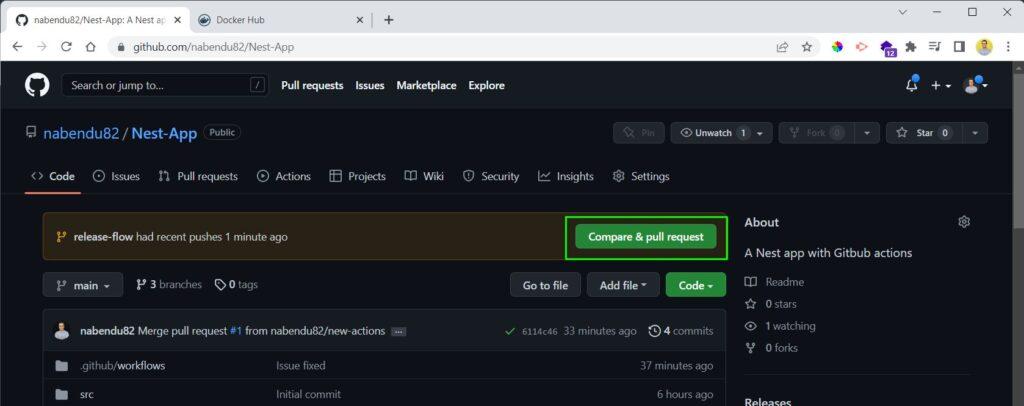This screenshot has width=1024, height=406.
Task: Select the Pull requests repository tab
Action: click(198, 176)
